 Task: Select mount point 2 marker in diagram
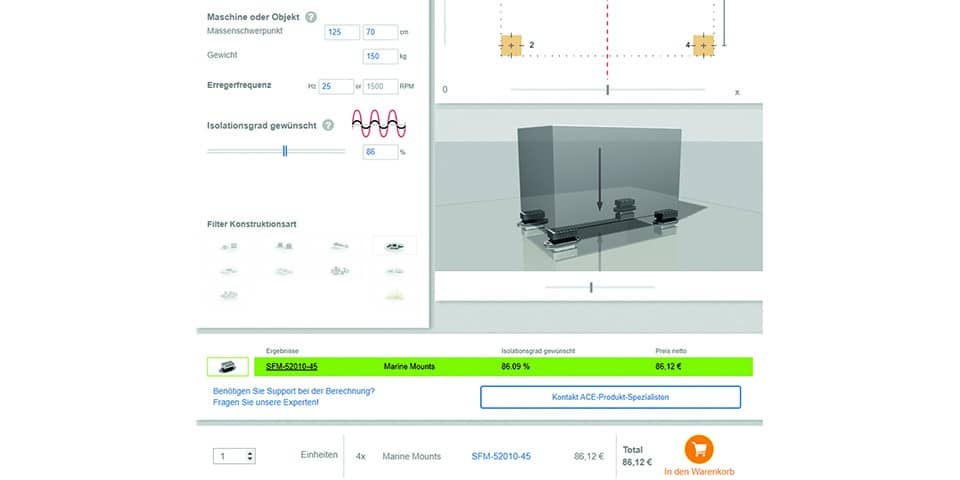click(510, 45)
